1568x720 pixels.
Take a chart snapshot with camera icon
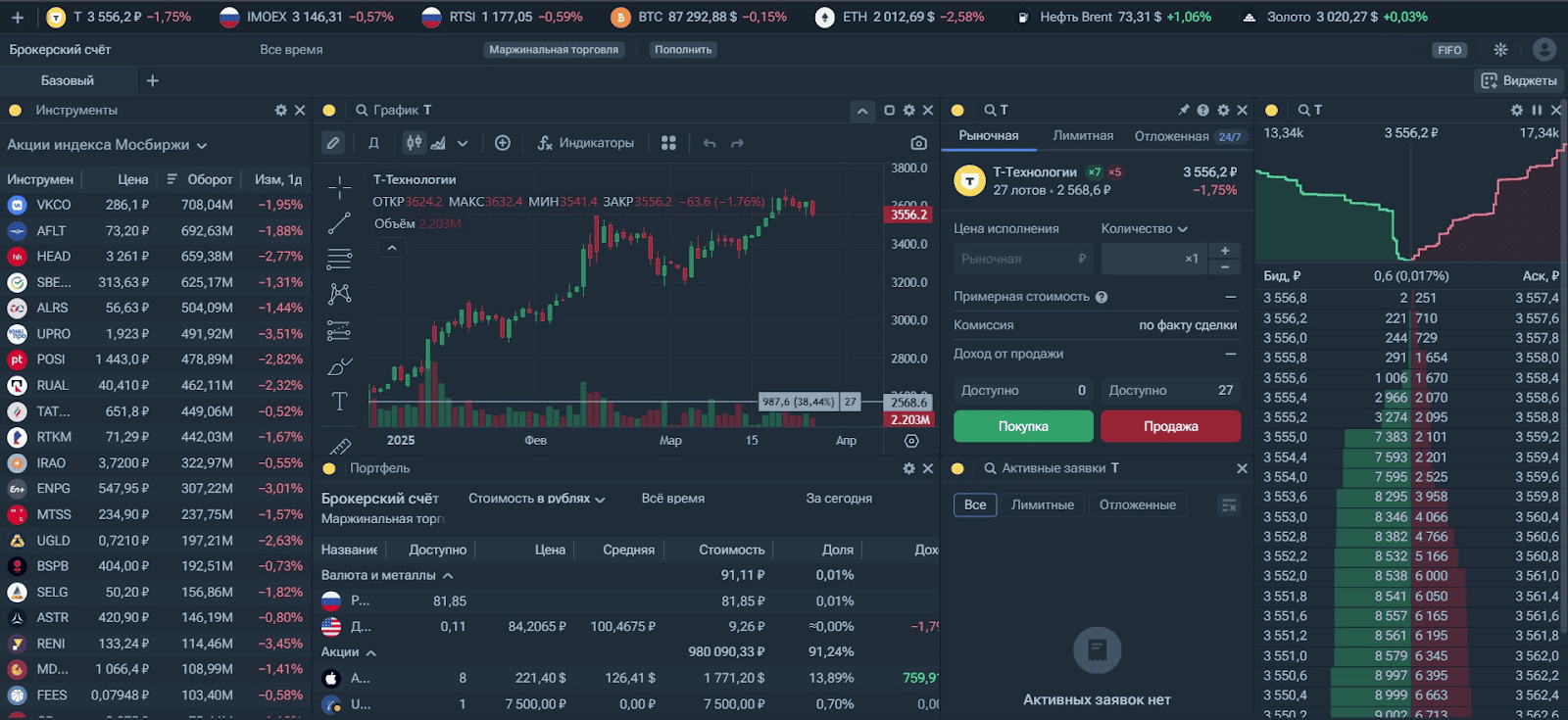point(918,143)
